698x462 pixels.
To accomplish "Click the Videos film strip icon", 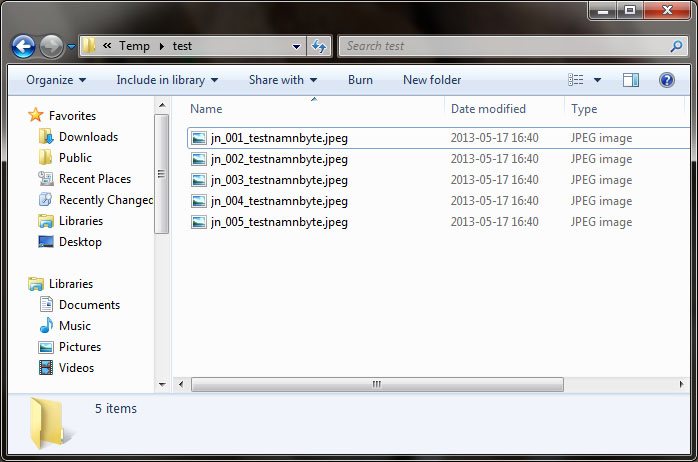I will pyautogui.click(x=46, y=368).
